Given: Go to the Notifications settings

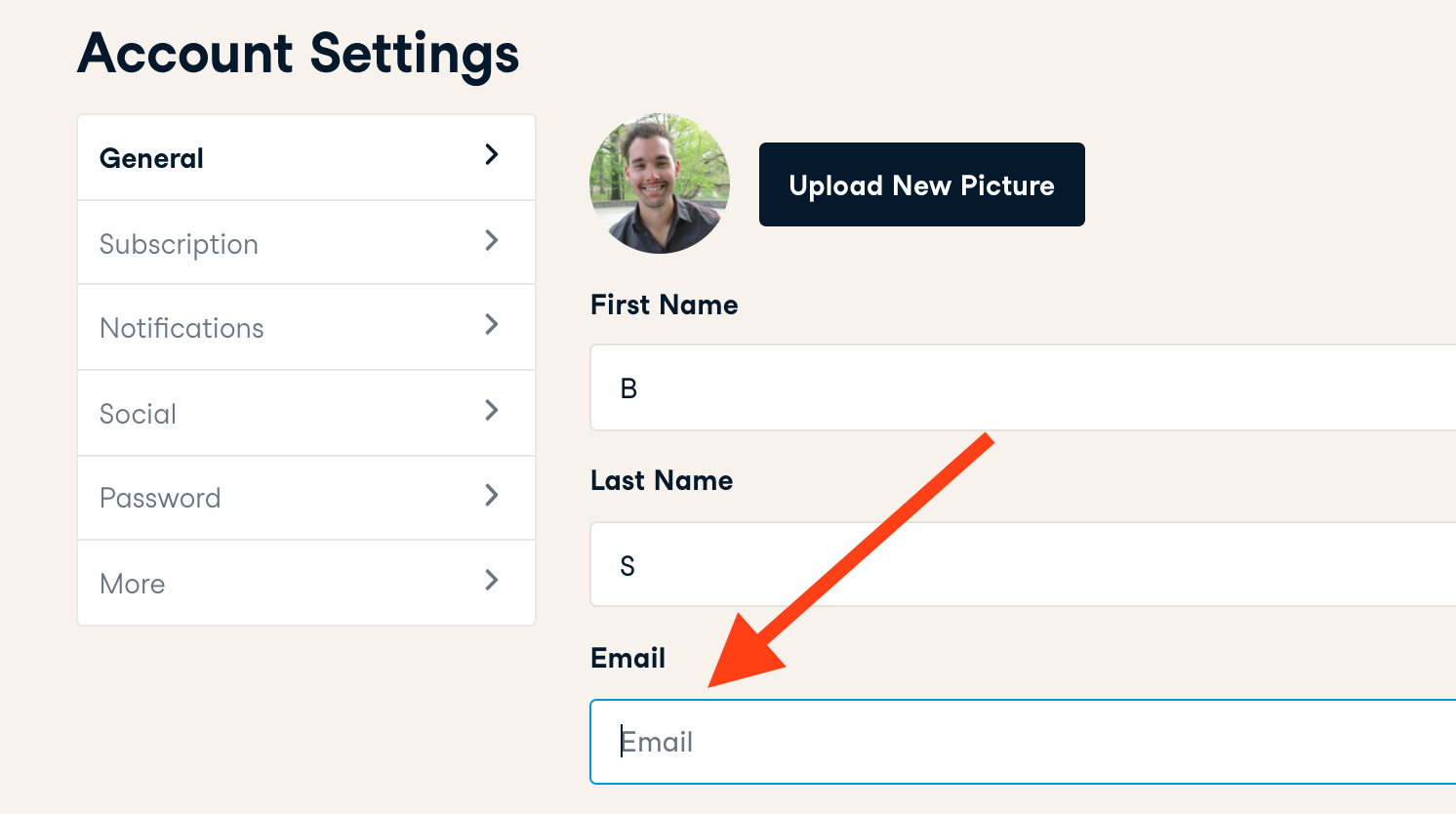Looking at the screenshot, I should [182, 328].
